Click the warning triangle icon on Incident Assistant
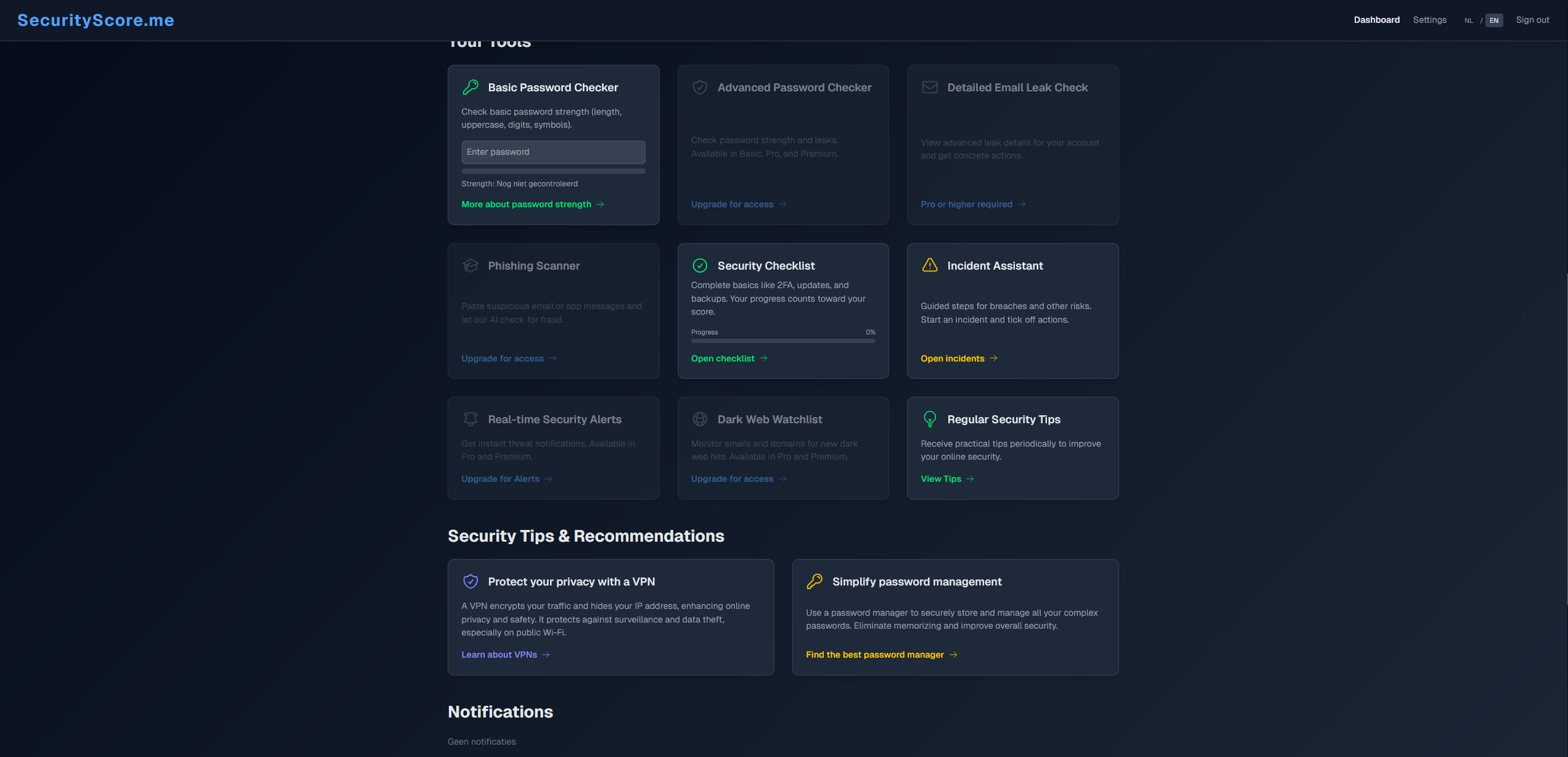Viewport: 1568px width, 757px height. tap(929, 265)
